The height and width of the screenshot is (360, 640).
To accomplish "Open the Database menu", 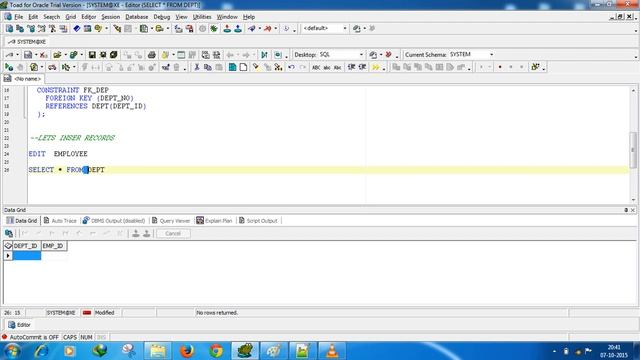I will click(x=136, y=17).
